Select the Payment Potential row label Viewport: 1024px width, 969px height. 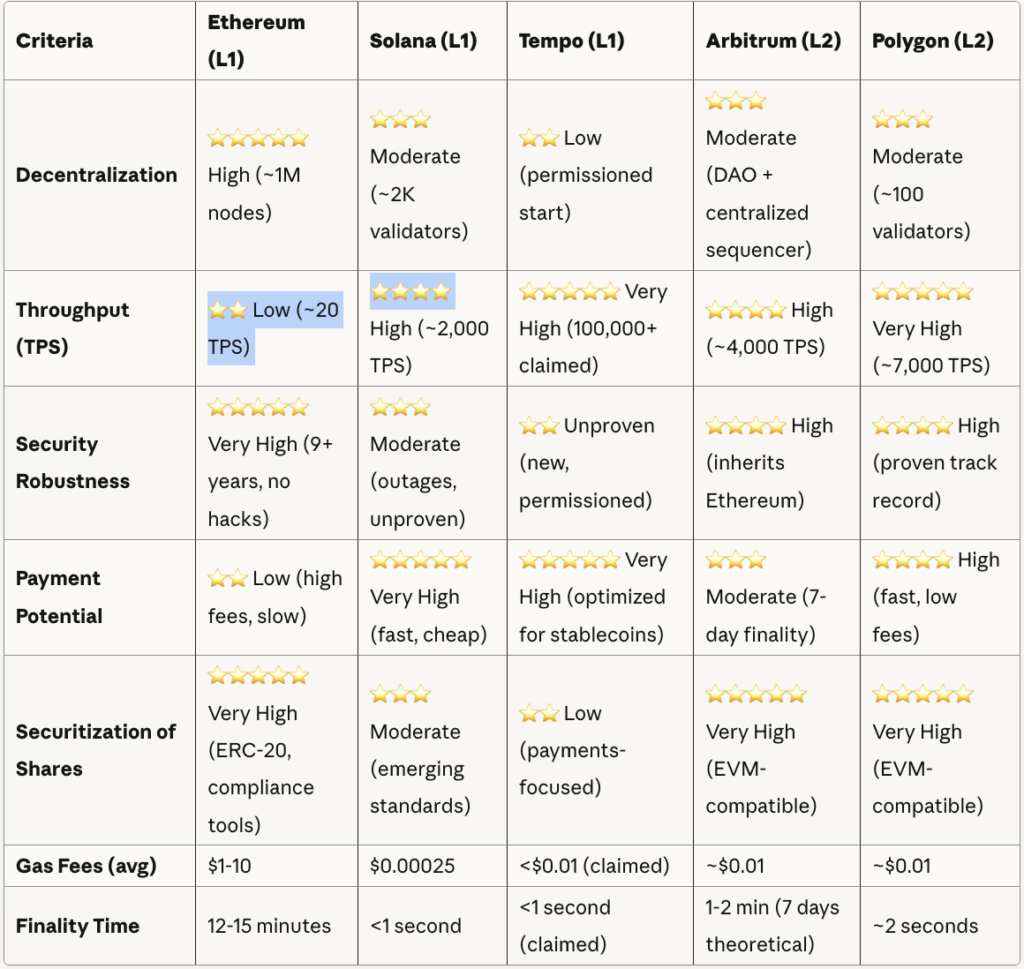pos(59,597)
